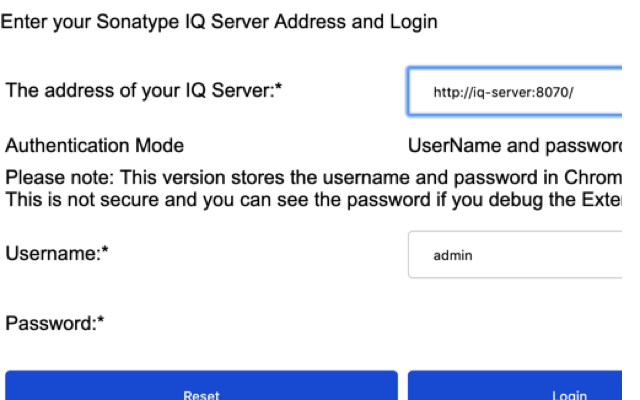Click 'The address of your IQ Server:*' label
640x400 pixels.
pos(144,90)
